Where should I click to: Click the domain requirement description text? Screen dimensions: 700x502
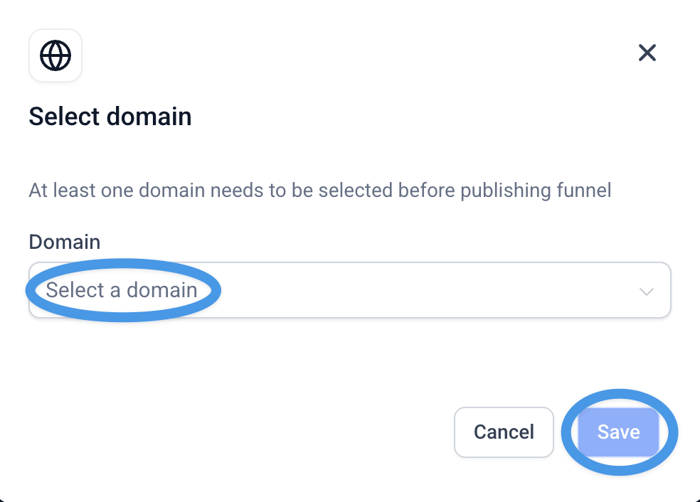click(319, 189)
